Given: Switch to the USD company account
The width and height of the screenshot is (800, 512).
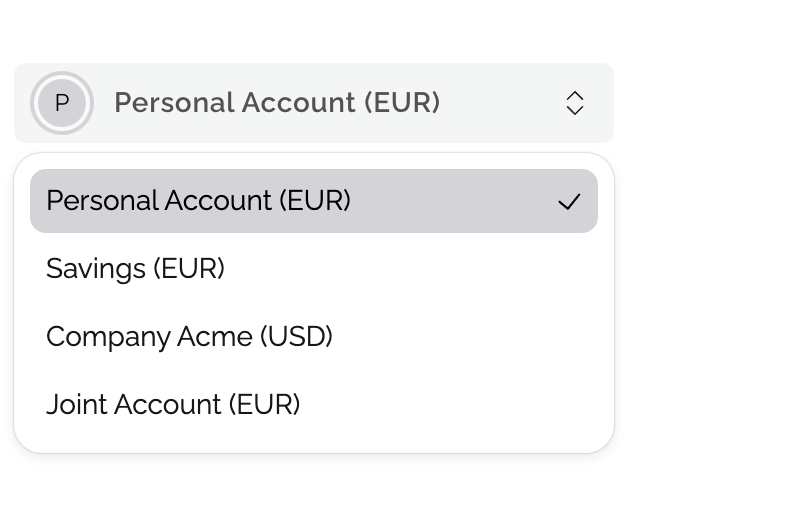Looking at the screenshot, I should [x=189, y=337].
